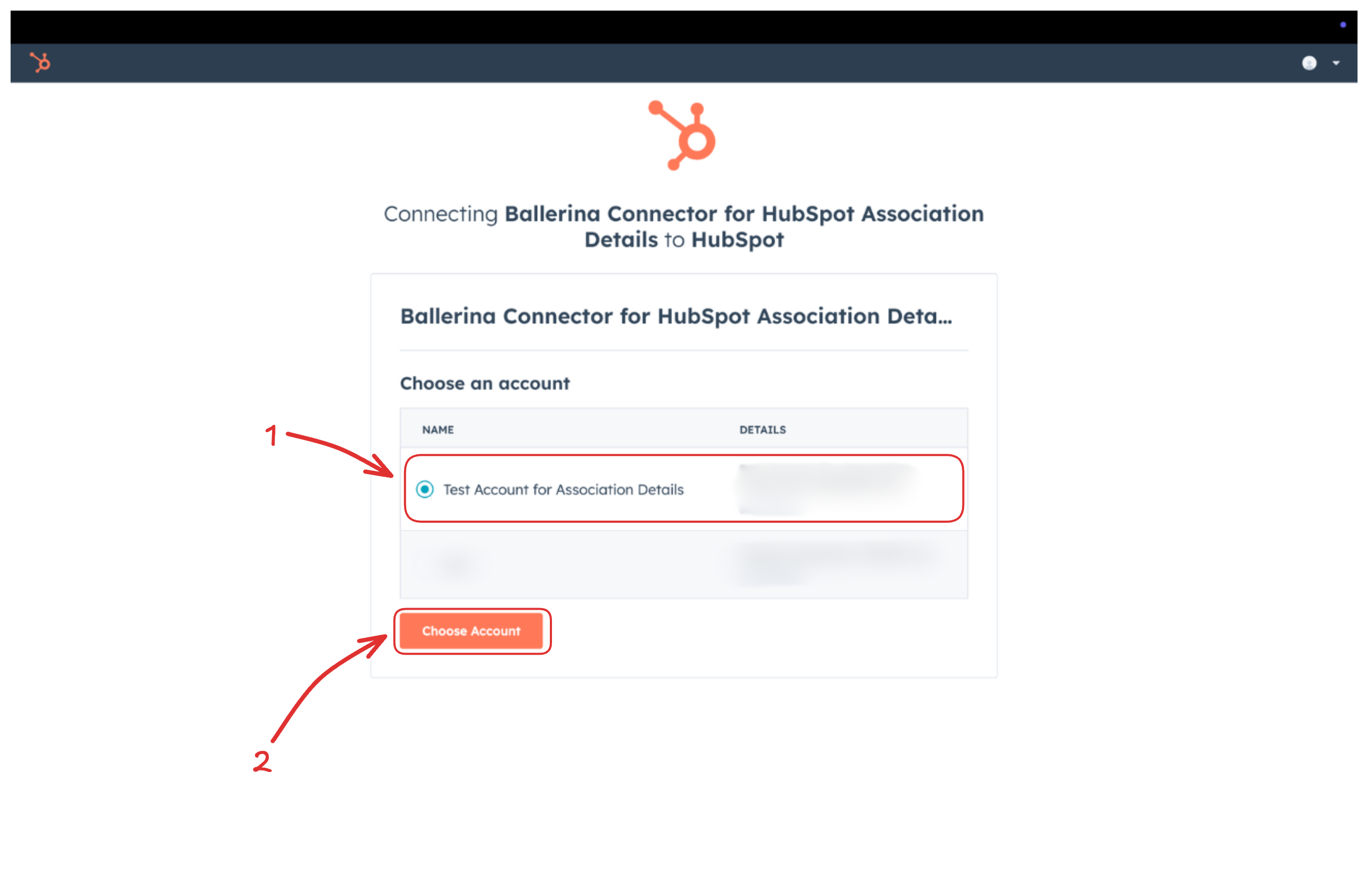Screen dimensions: 1368x896
Task: Click the user avatar icon in top bar
Action: coord(1309,63)
